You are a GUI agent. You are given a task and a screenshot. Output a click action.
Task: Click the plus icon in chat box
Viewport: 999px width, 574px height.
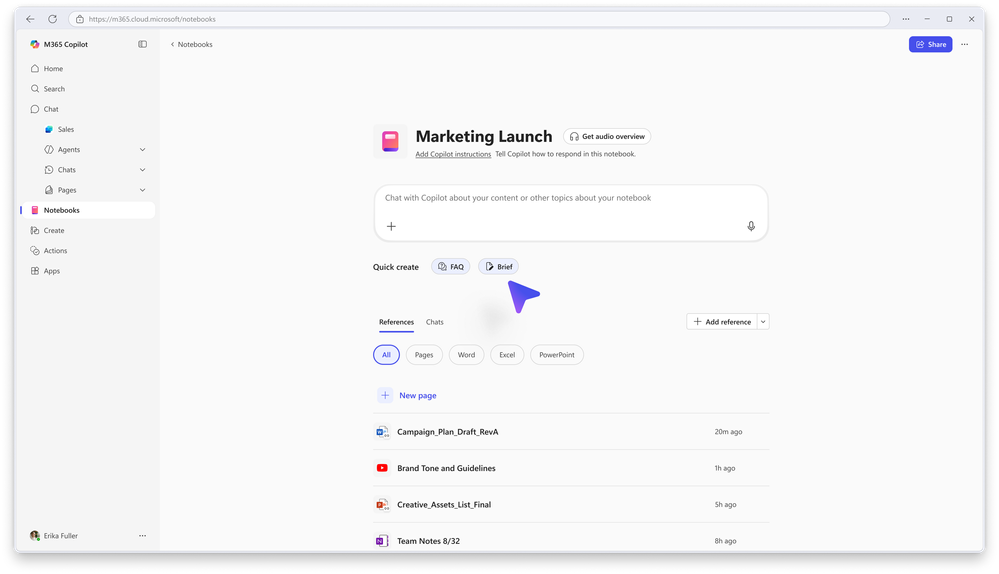point(391,226)
